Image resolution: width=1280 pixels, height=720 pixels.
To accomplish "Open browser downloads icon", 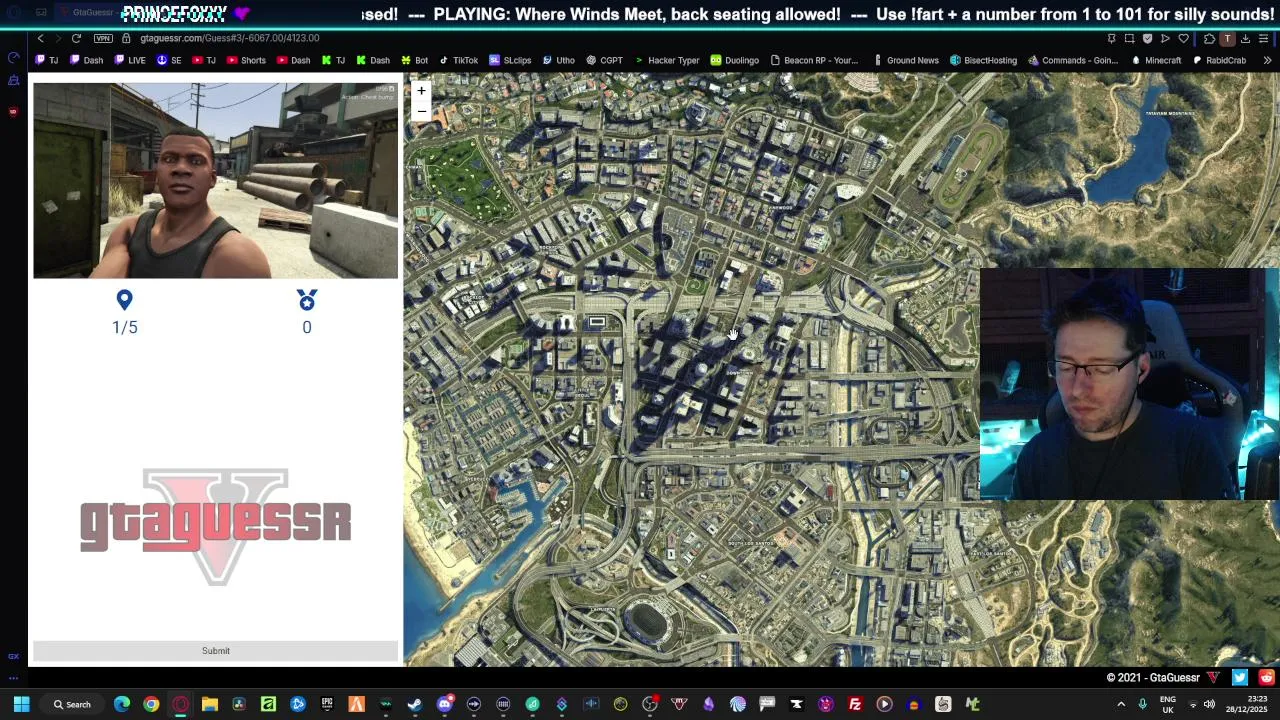I will [1245, 38].
